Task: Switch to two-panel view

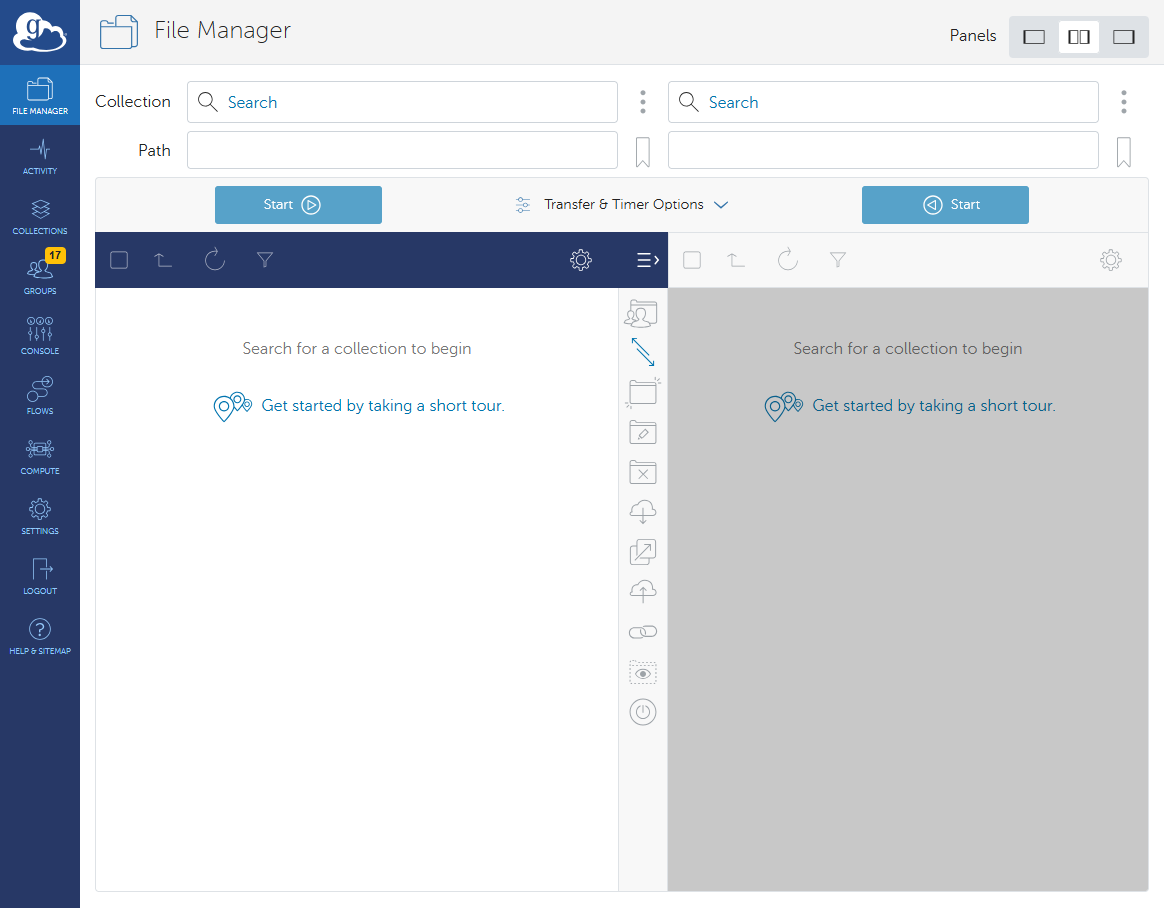Action: point(1079,37)
